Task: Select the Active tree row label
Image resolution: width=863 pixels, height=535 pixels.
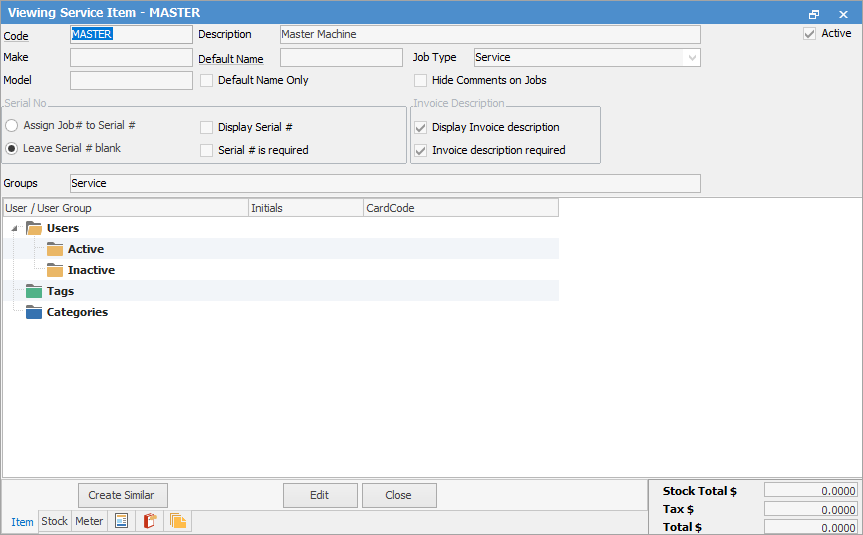Action: coord(86,249)
